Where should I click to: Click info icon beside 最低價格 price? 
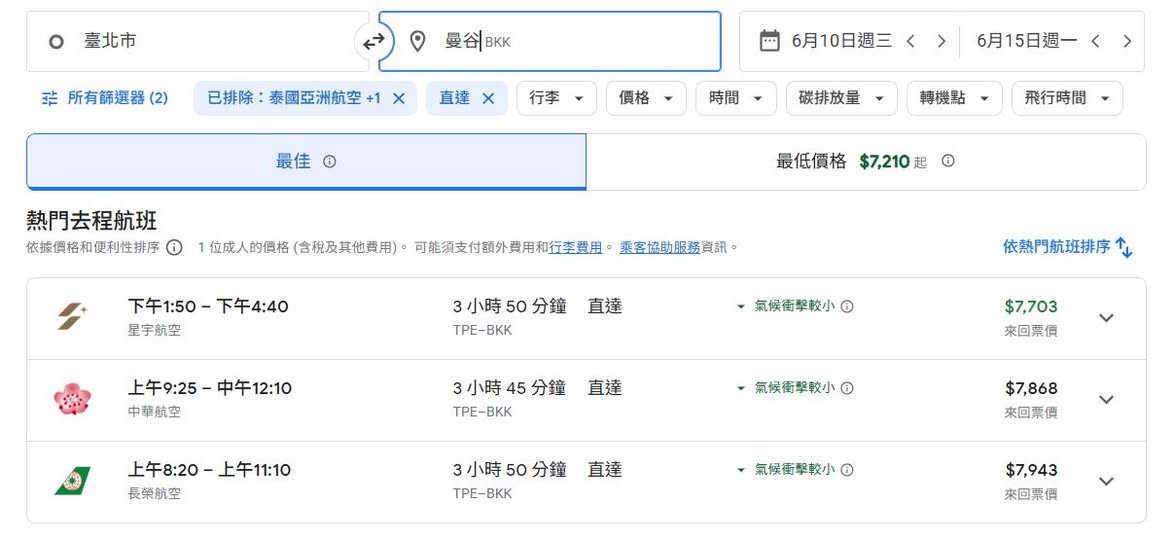coord(948,161)
